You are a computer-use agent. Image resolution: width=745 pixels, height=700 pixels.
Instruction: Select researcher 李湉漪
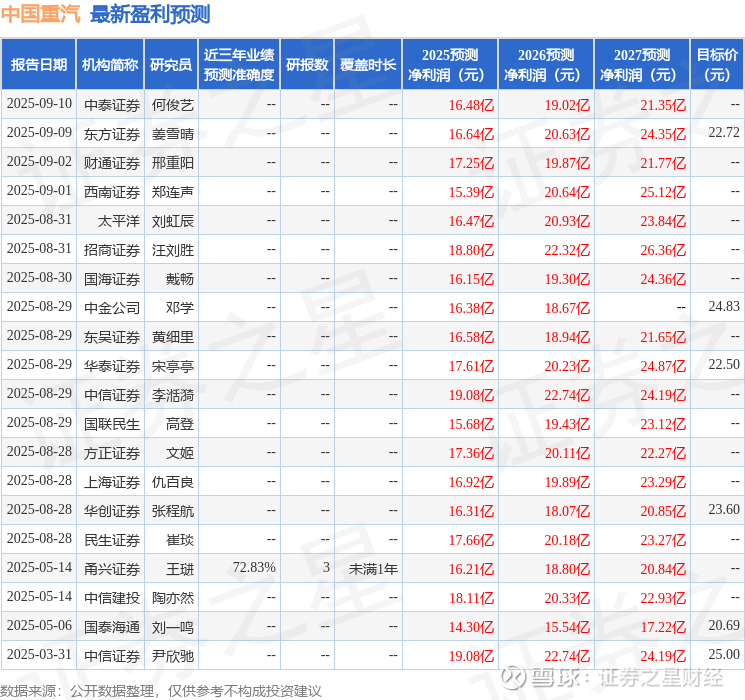173,395
